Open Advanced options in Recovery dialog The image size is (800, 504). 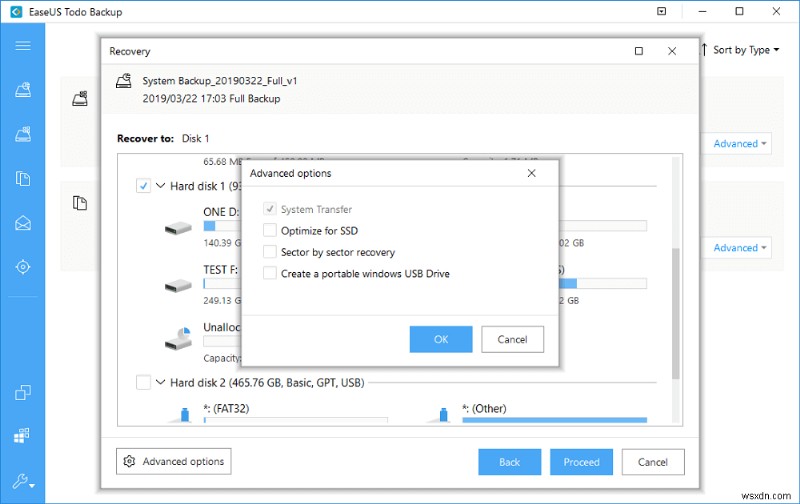(x=173, y=461)
